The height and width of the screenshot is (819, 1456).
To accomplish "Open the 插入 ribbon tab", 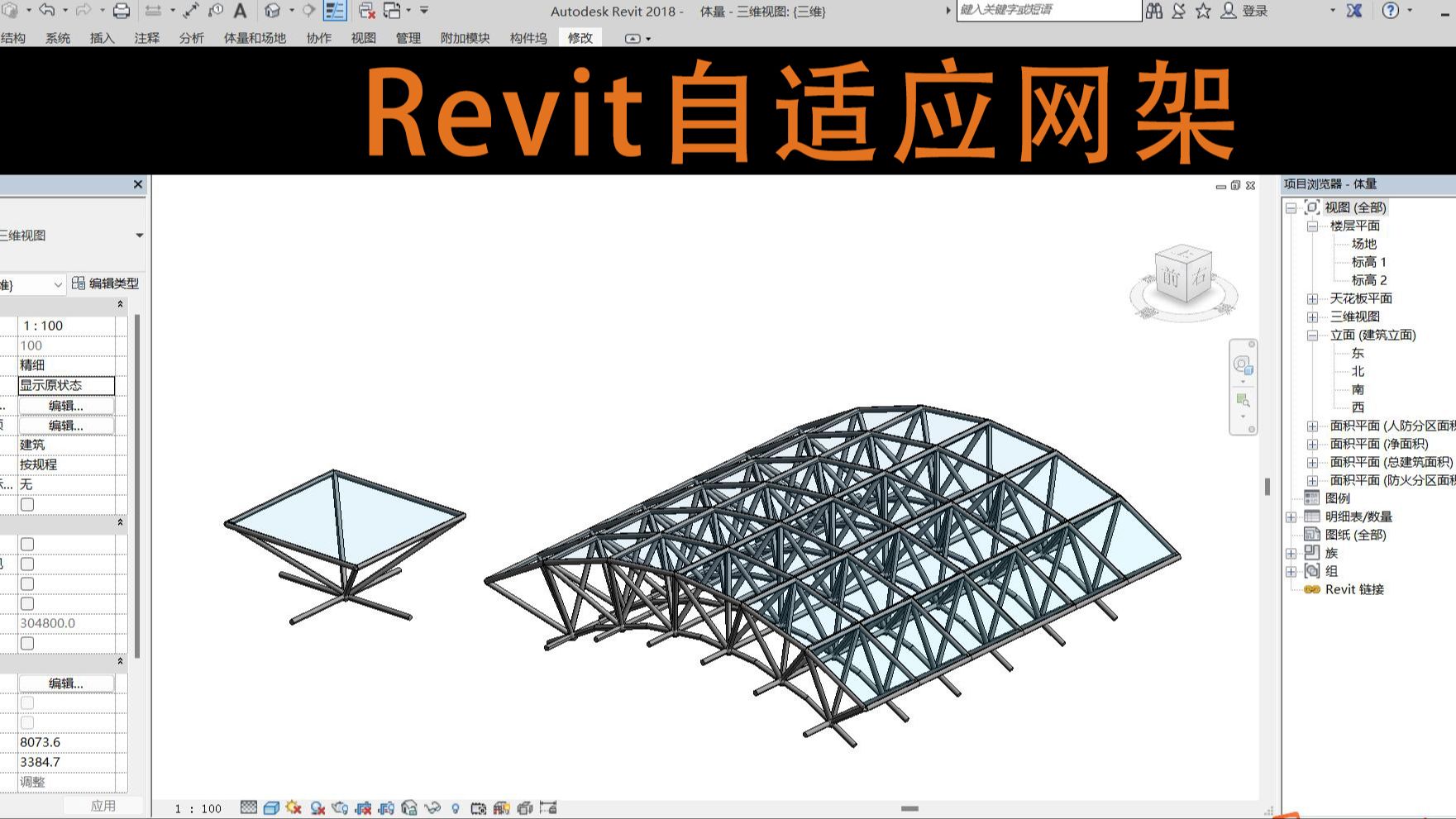I will click(103, 38).
